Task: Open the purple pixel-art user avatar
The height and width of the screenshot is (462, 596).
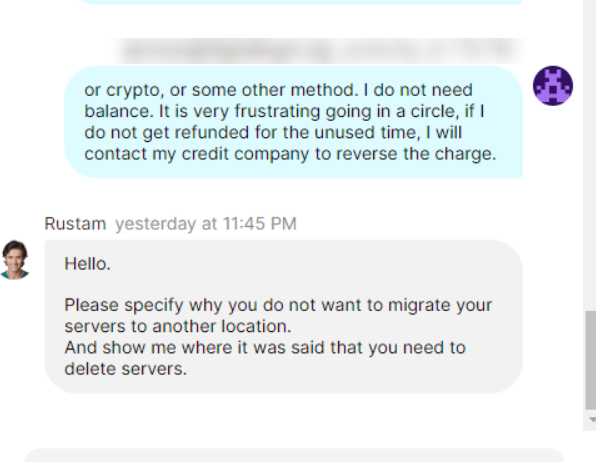Action: (x=553, y=86)
